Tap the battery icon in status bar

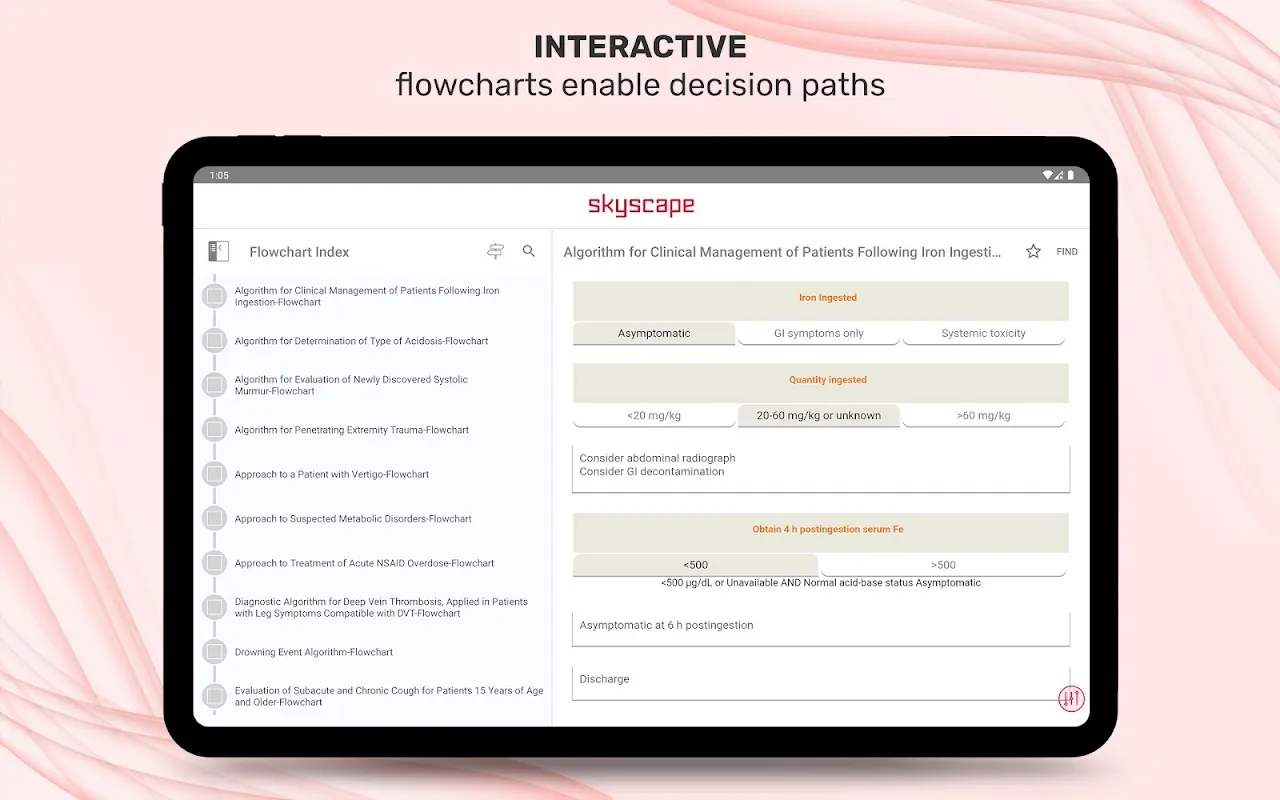pyautogui.click(x=1071, y=175)
